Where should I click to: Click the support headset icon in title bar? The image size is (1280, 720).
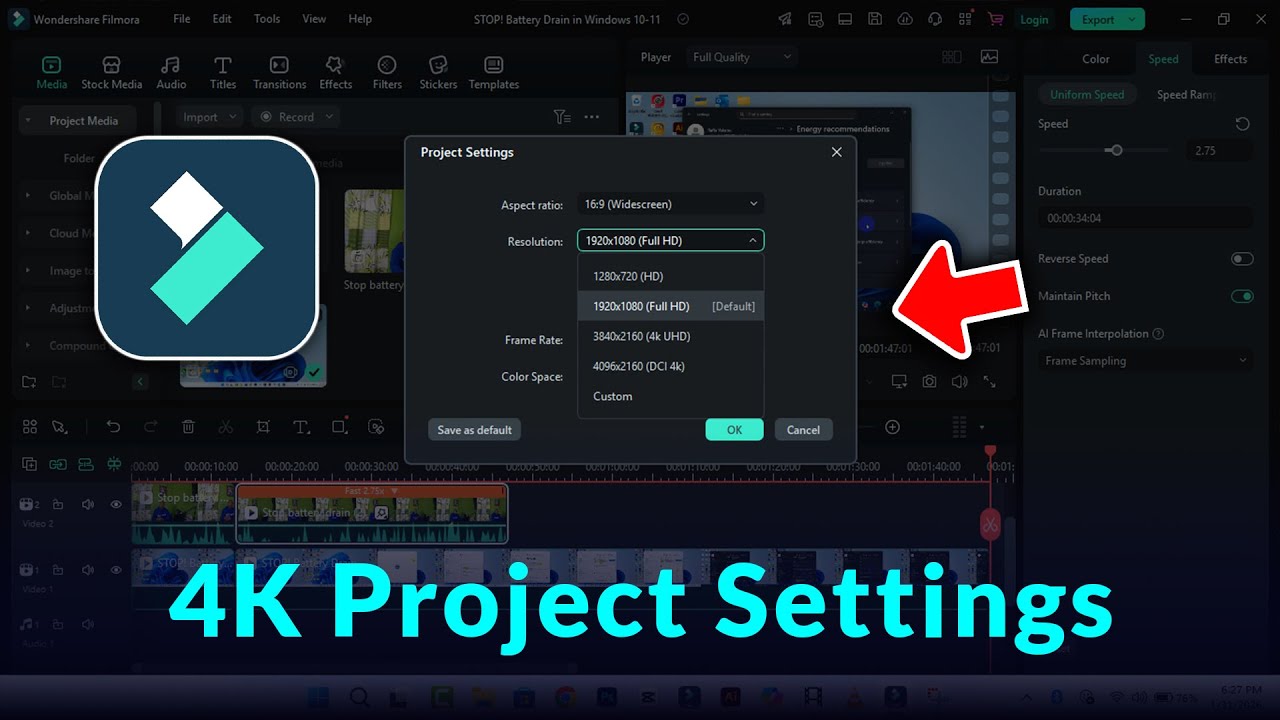click(x=935, y=19)
